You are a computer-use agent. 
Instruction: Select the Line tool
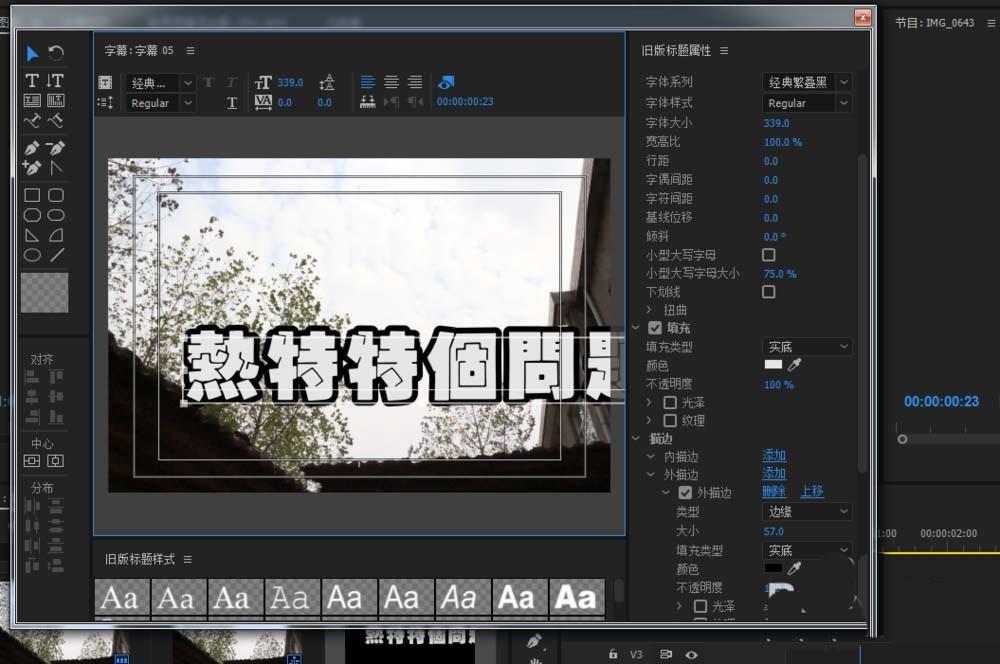[57, 254]
